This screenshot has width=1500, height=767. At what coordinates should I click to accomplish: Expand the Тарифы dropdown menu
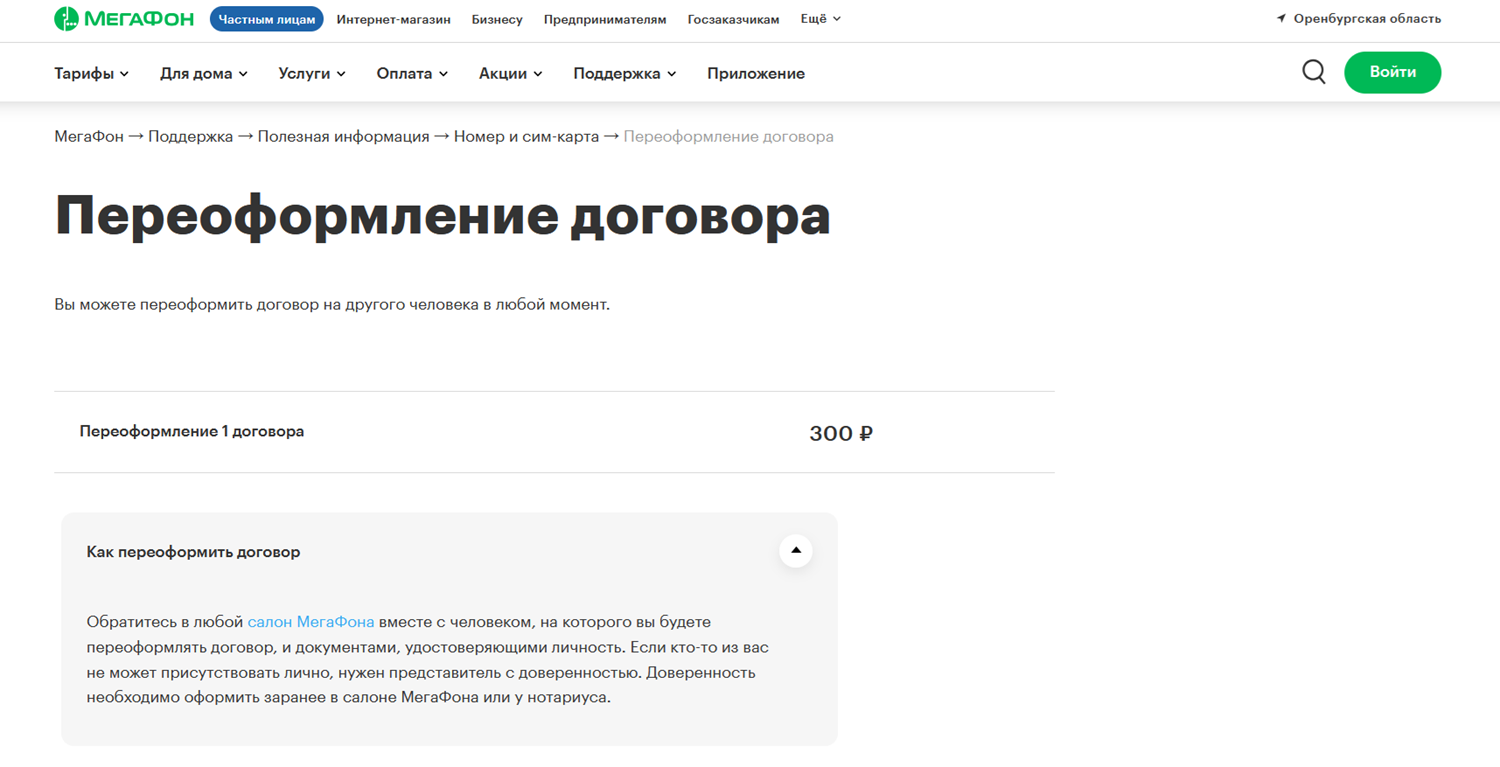pyautogui.click(x=91, y=73)
